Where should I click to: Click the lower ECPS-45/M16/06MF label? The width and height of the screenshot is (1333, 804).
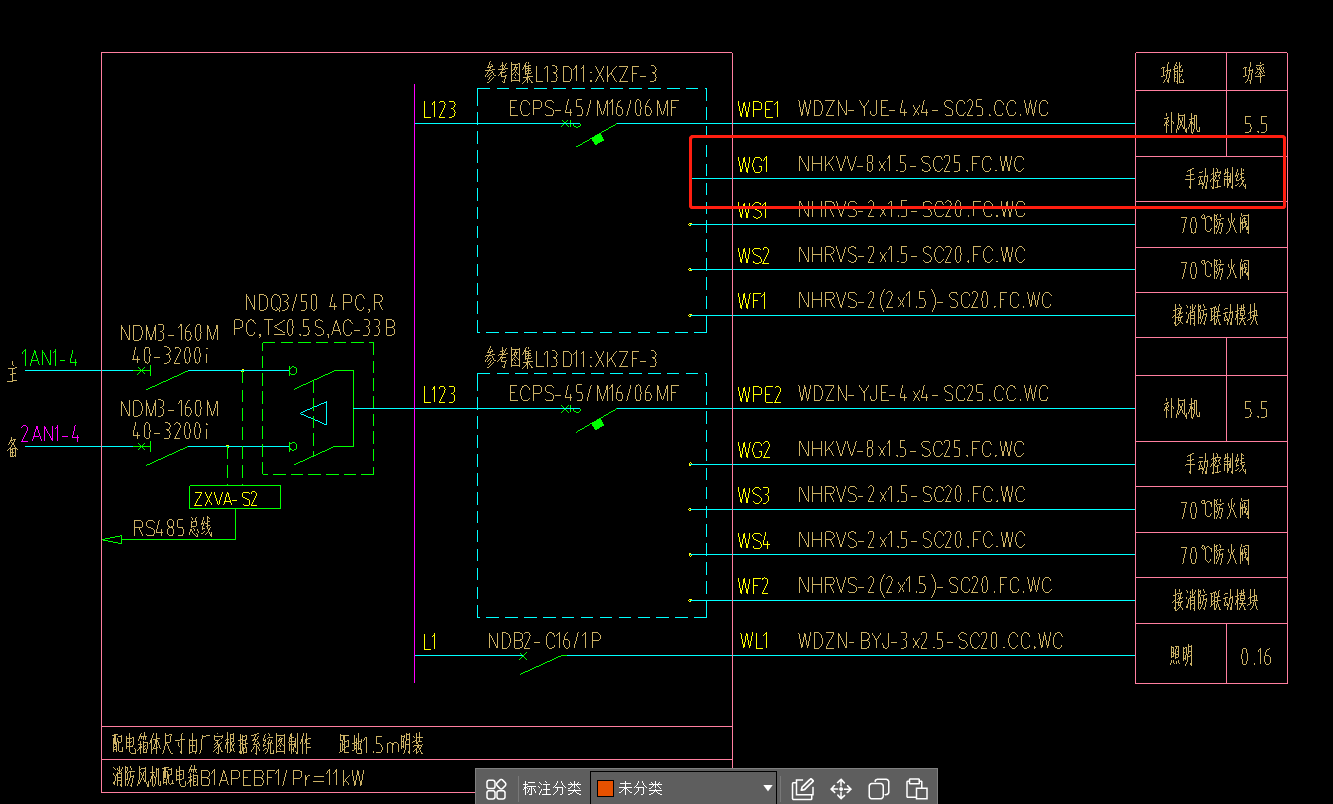[593, 395]
